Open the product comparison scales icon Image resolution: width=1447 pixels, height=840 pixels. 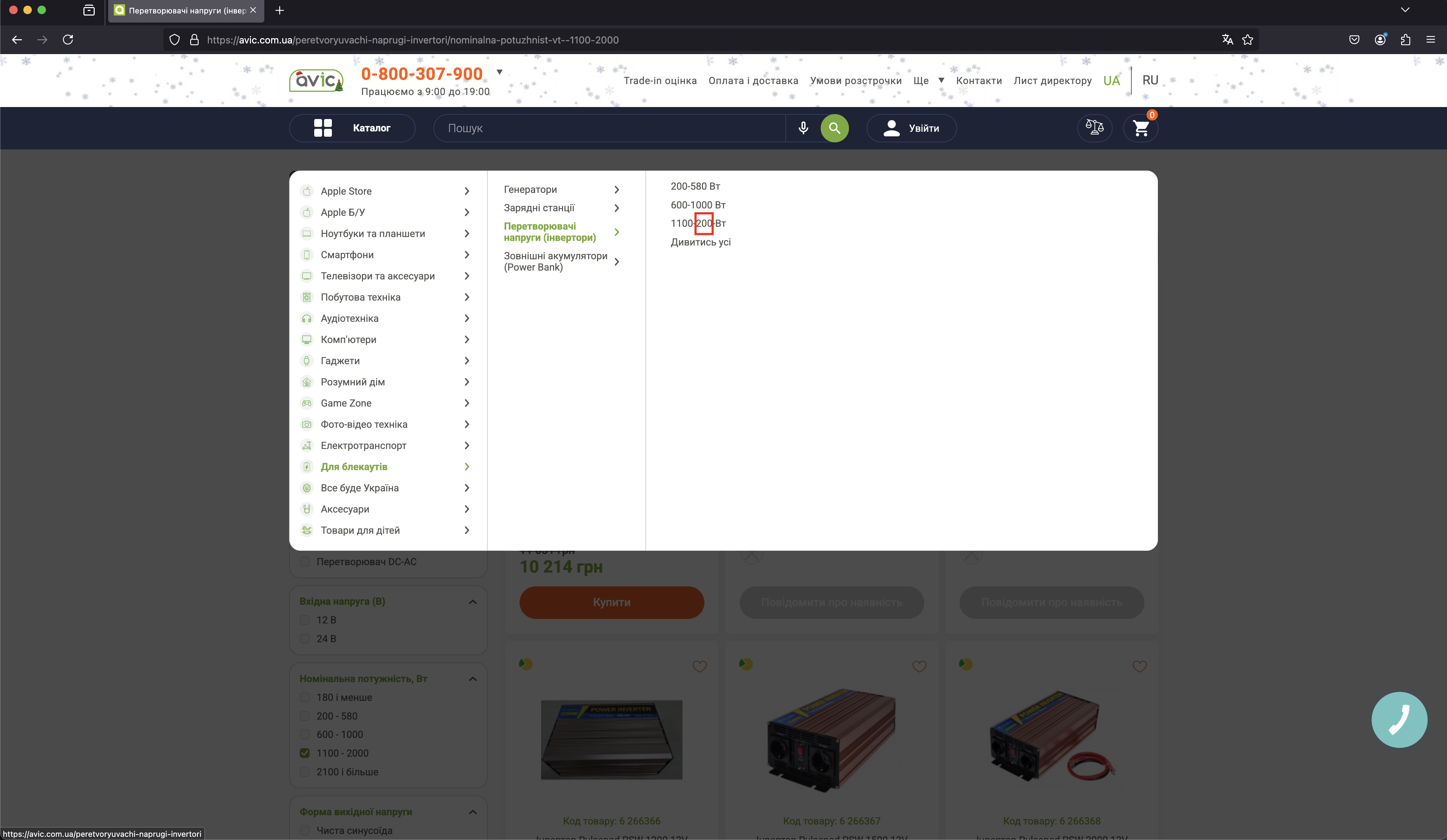[x=1094, y=128]
